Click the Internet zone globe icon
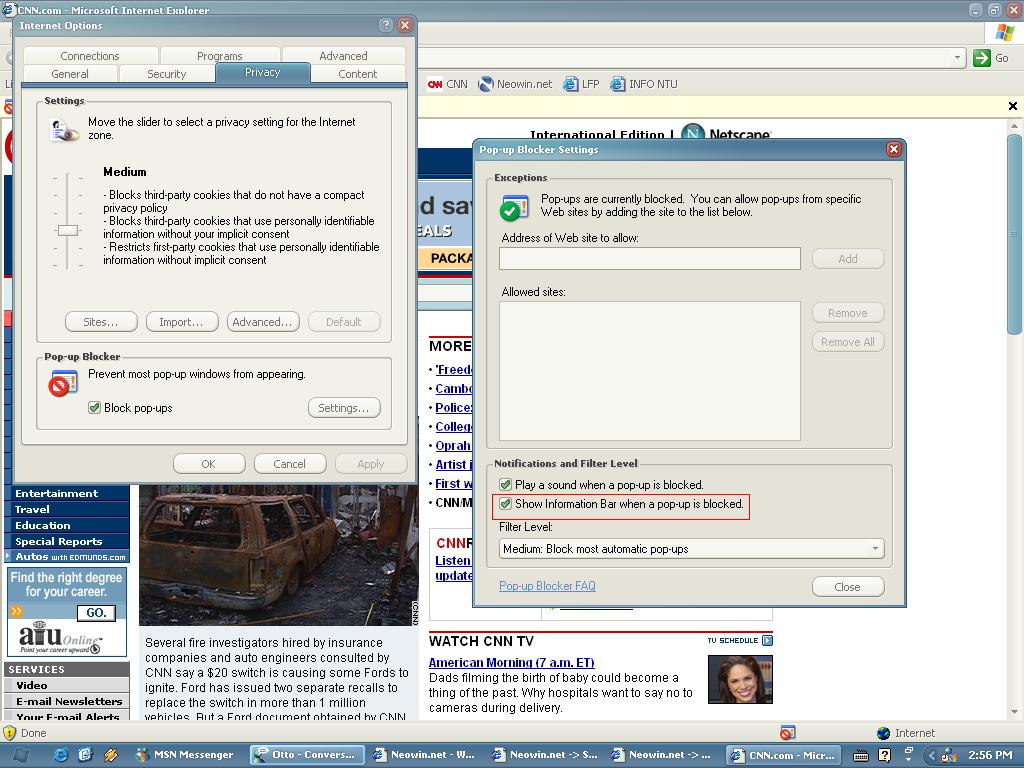The height and width of the screenshot is (768, 1024). [883, 733]
